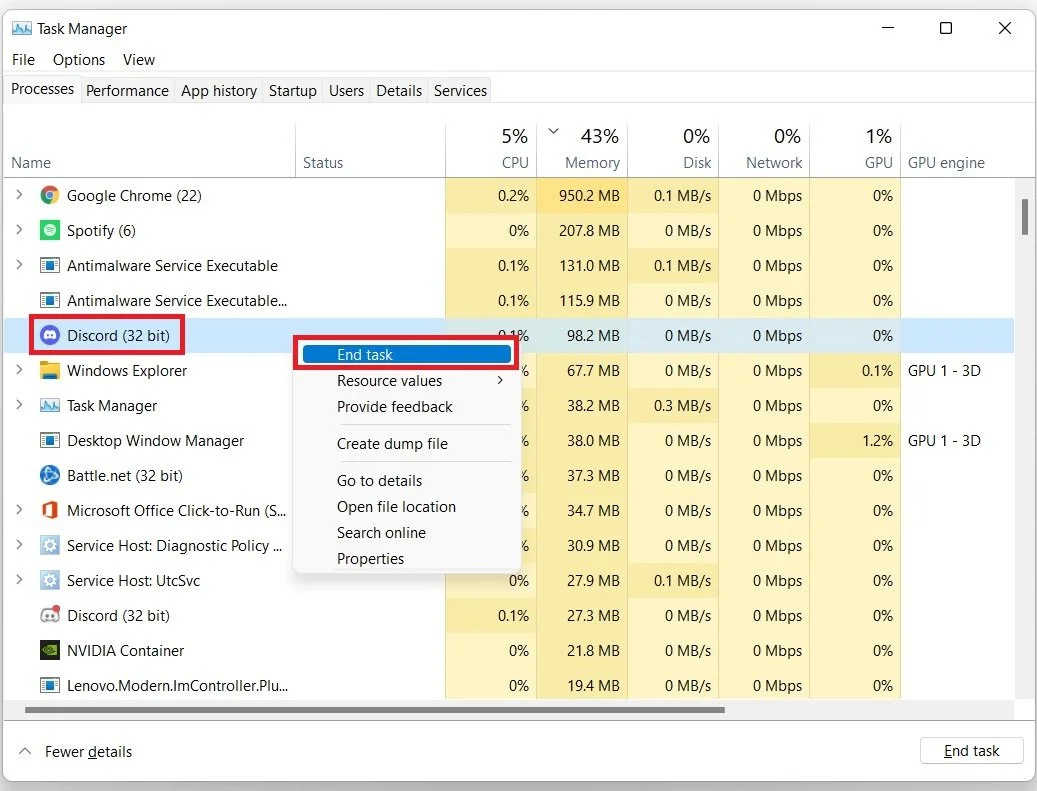Sort by the Name column header
Screen dimensions: 1037x791
pos(149,150)
